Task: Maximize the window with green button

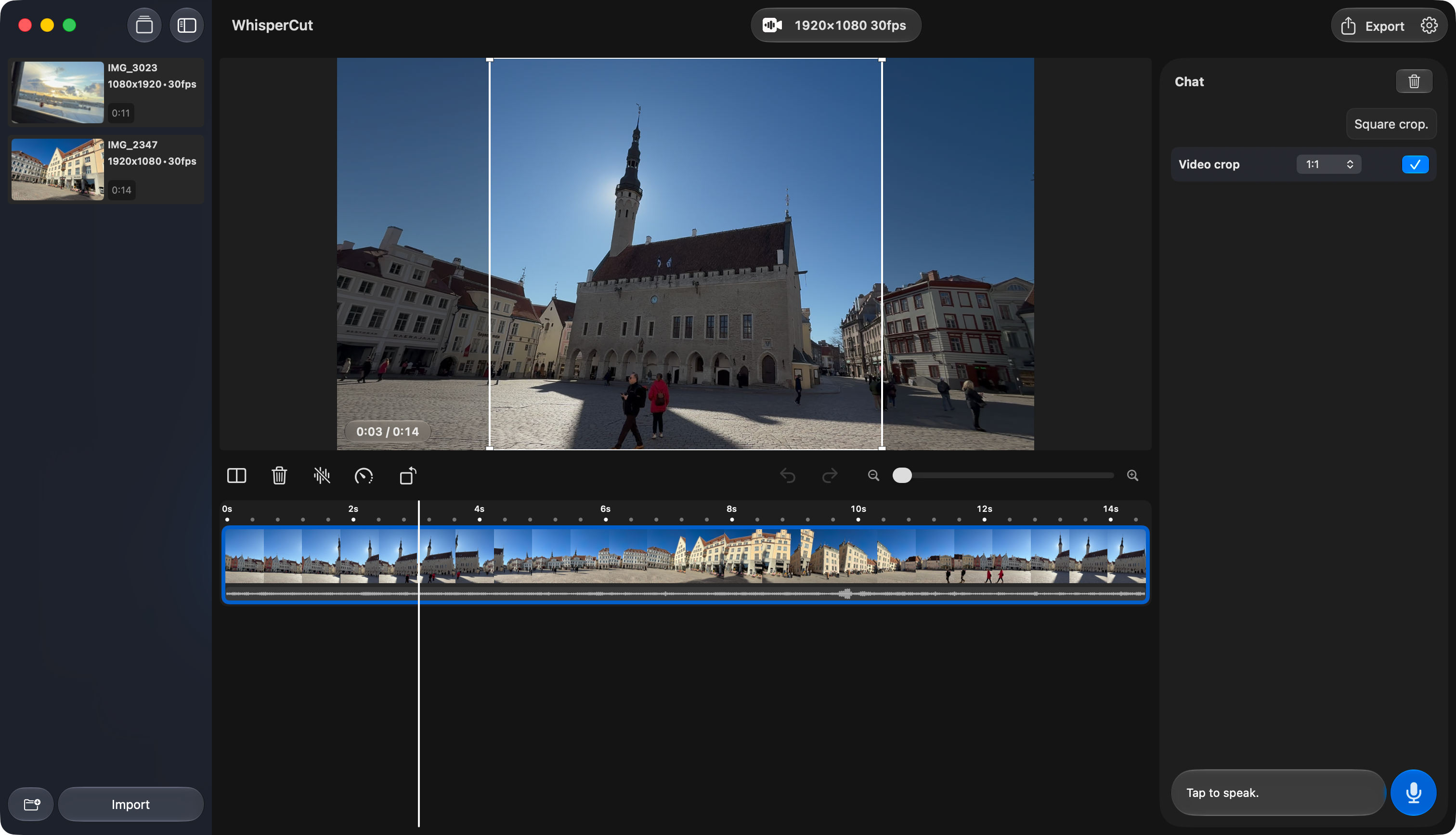Action: pyautogui.click(x=69, y=25)
